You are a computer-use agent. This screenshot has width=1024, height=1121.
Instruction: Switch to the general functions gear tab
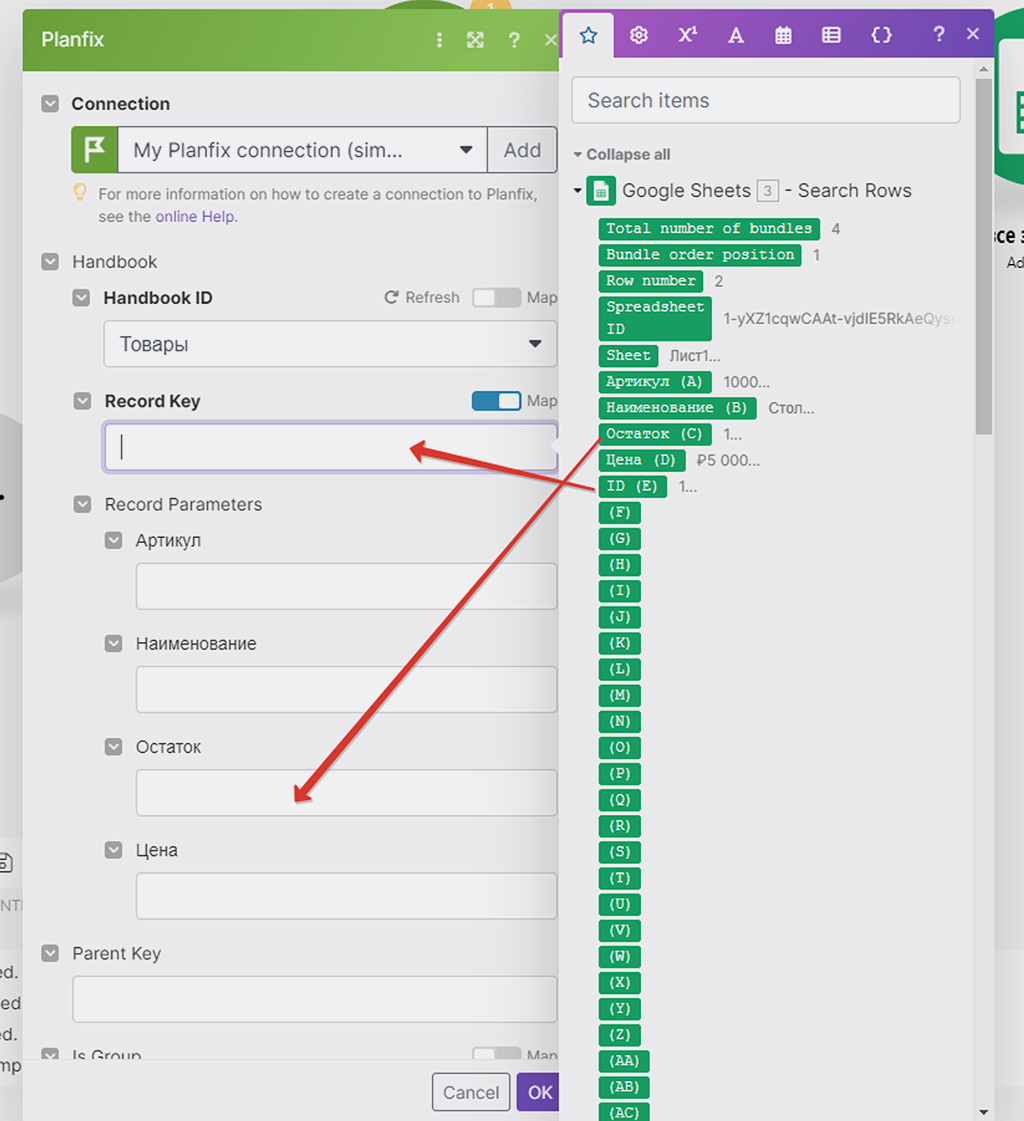pos(639,35)
